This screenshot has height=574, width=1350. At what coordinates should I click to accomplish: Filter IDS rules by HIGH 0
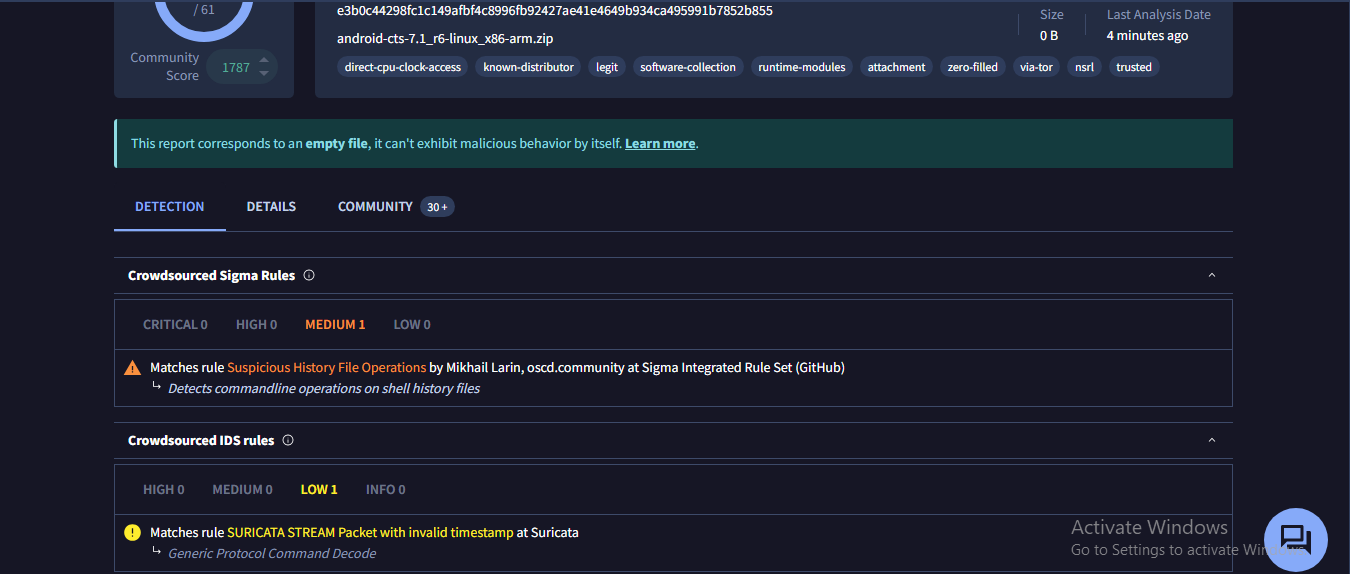point(164,490)
